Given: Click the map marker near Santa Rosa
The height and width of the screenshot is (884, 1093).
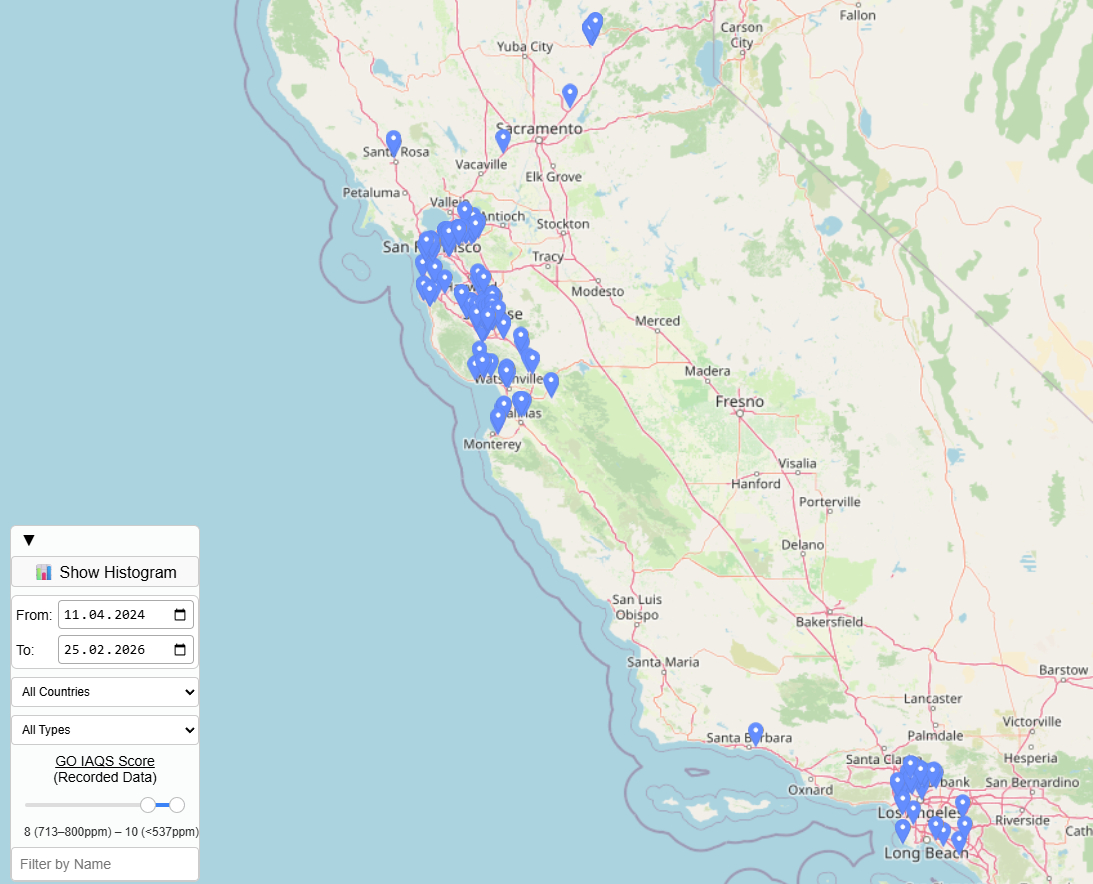Looking at the screenshot, I should [x=394, y=142].
